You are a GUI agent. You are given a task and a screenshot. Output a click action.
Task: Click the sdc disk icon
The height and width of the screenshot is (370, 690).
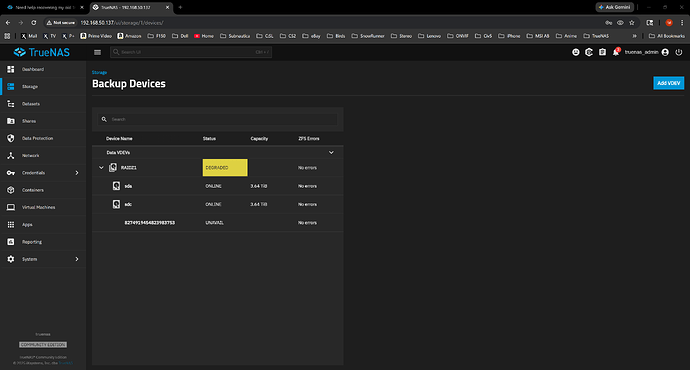tap(116, 204)
